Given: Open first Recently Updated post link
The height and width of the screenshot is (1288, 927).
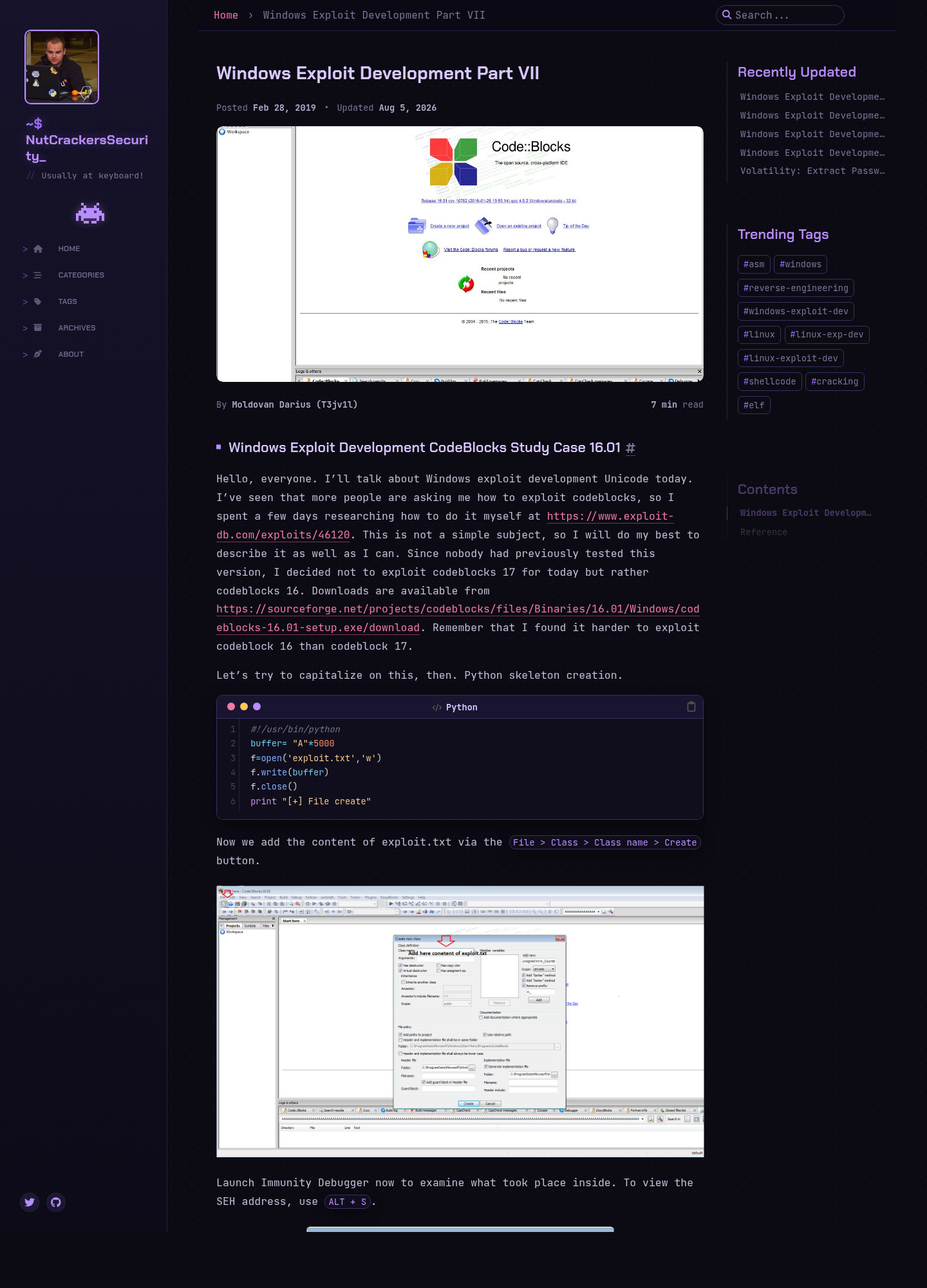Looking at the screenshot, I should 812,97.
